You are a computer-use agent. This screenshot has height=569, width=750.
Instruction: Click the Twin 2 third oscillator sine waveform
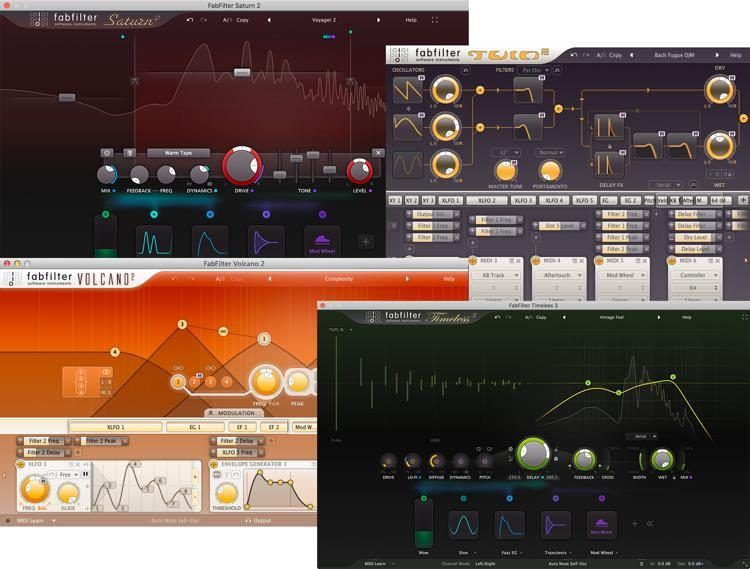(x=408, y=165)
